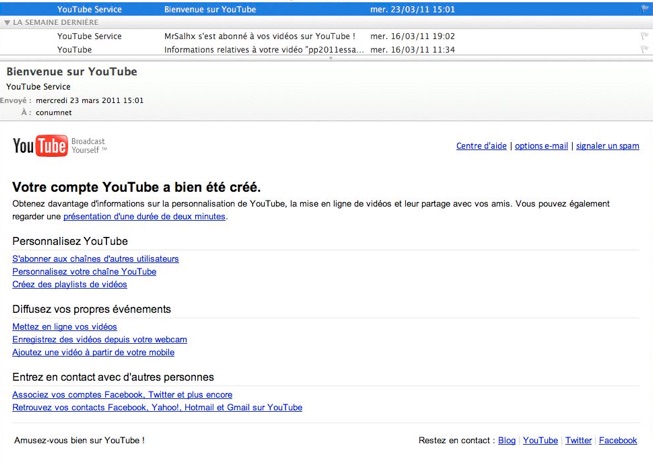Click the date mer. 16/03/11 11:34

coord(412,50)
